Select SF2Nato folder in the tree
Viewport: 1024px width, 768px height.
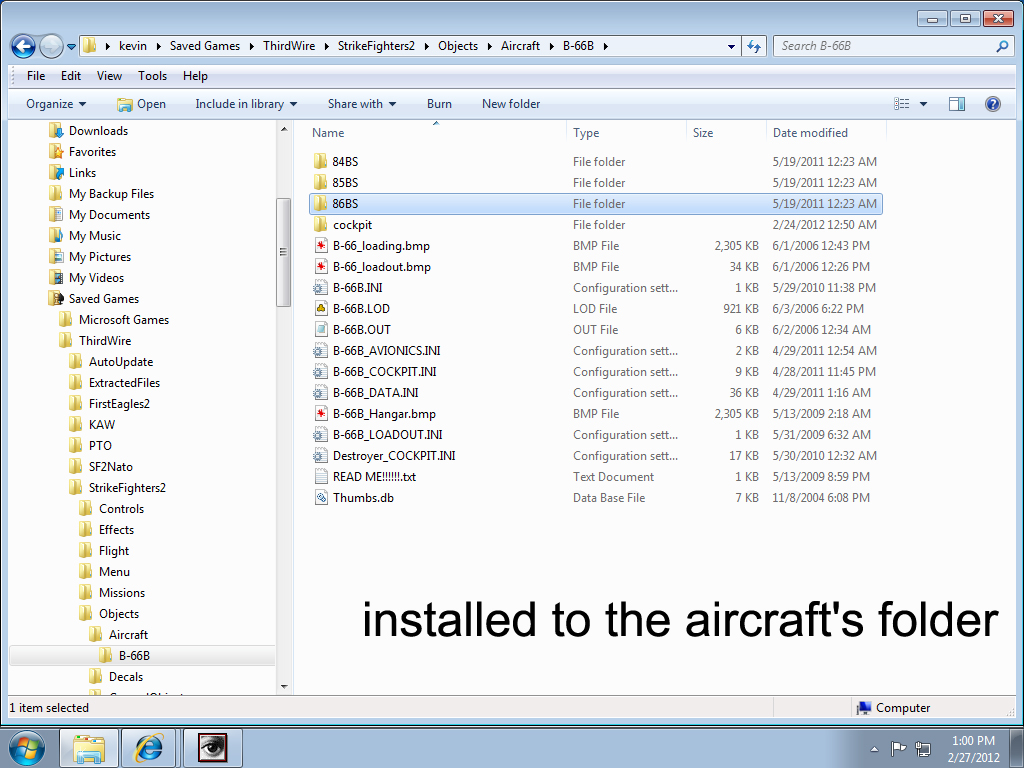click(x=110, y=467)
